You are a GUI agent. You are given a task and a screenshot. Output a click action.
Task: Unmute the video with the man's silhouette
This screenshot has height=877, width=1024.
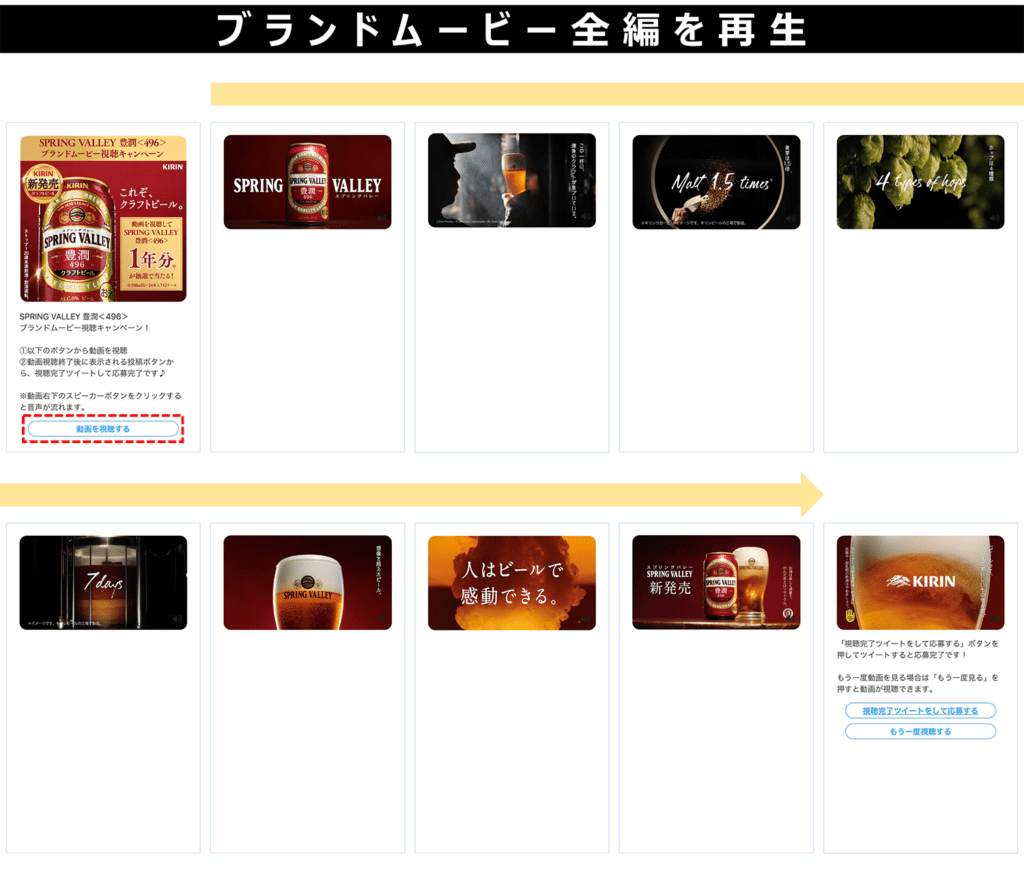(586, 216)
